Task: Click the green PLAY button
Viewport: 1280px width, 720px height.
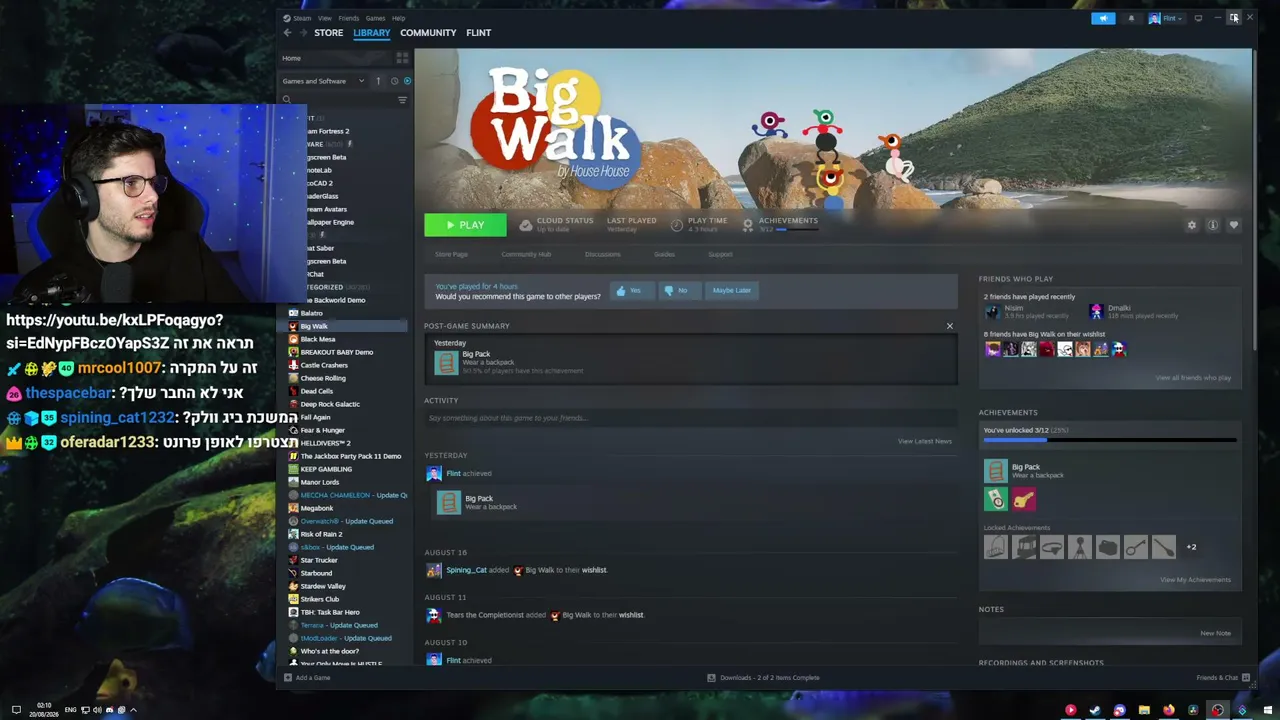Action: click(x=465, y=225)
